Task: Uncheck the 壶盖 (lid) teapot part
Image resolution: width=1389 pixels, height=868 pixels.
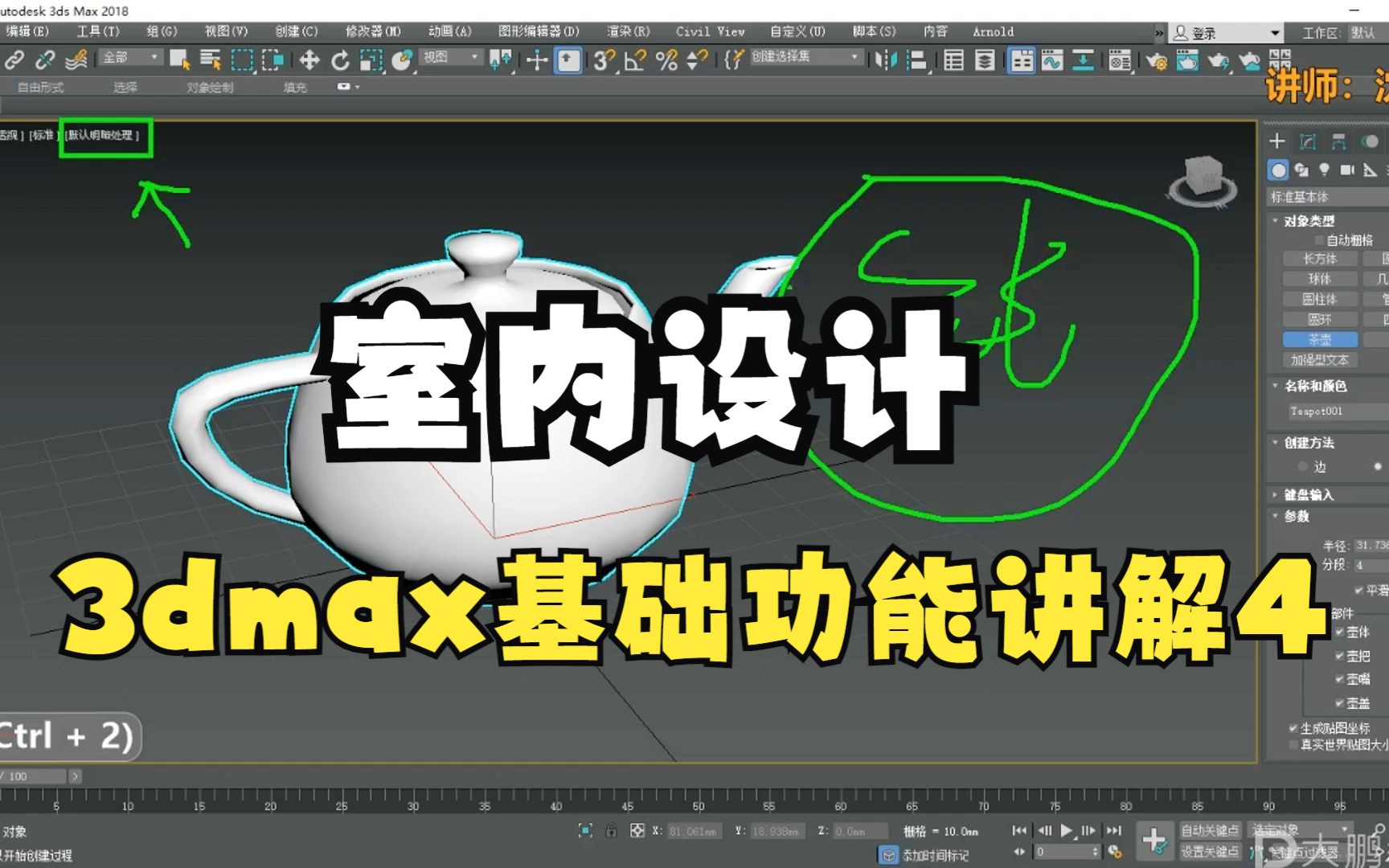Action: coord(1340,702)
